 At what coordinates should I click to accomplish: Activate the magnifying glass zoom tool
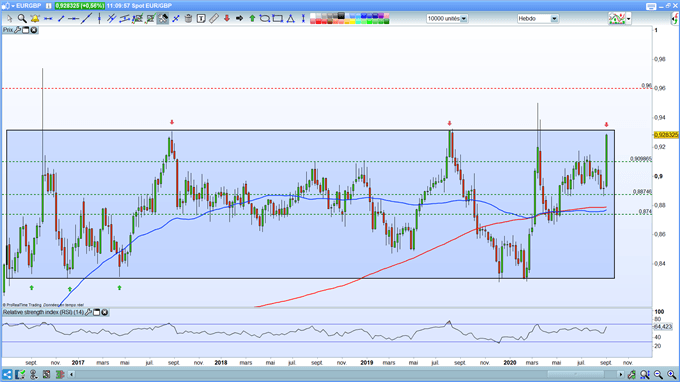coord(22,19)
